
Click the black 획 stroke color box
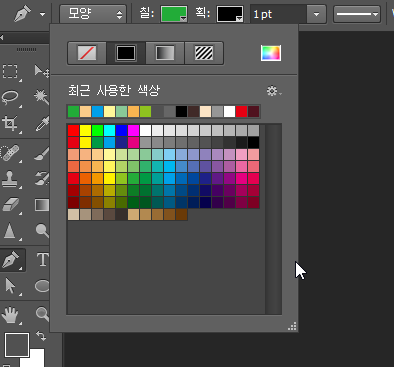(x=230, y=14)
